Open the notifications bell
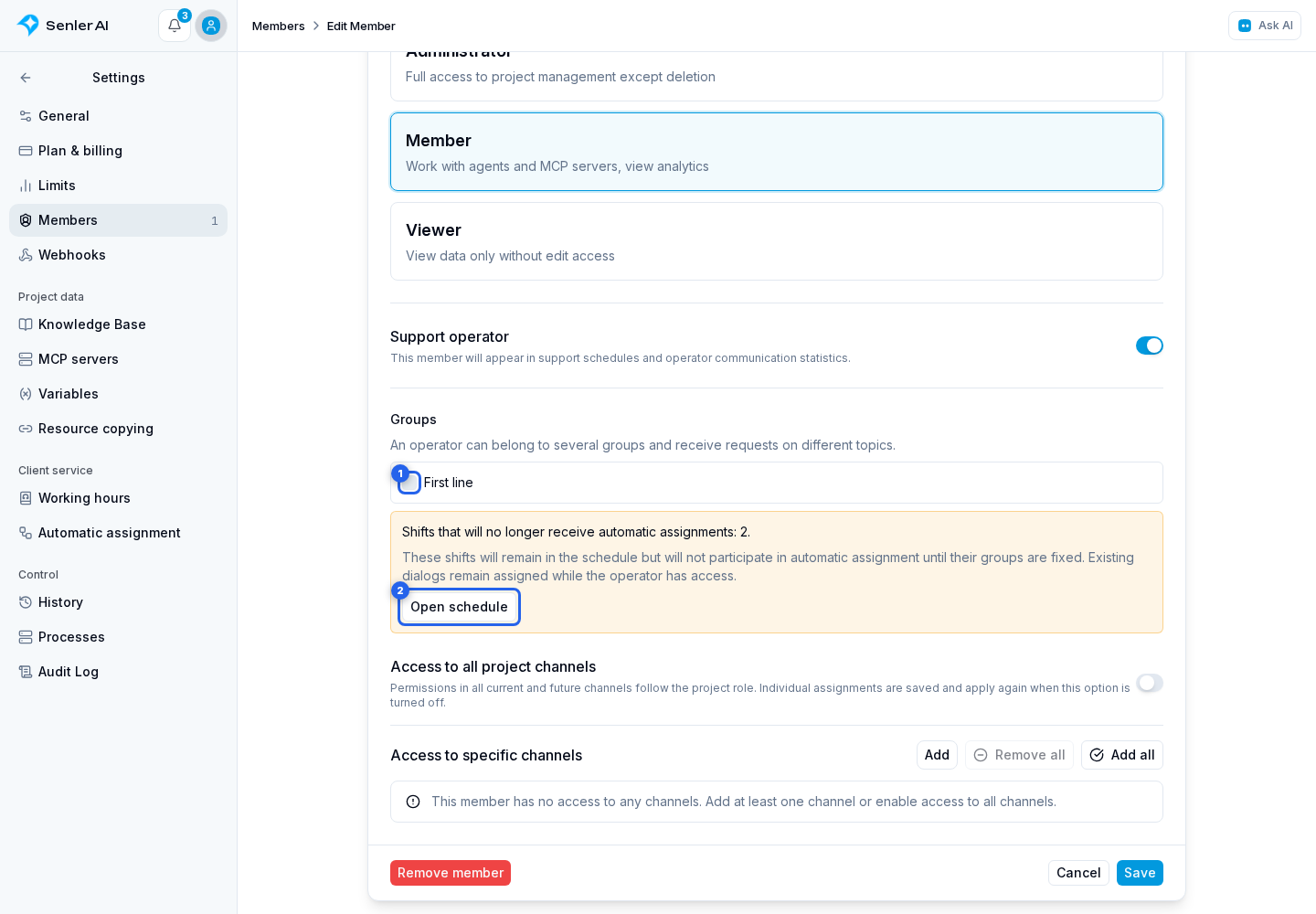Image resolution: width=1316 pixels, height=914 pixels. [175, 26]
